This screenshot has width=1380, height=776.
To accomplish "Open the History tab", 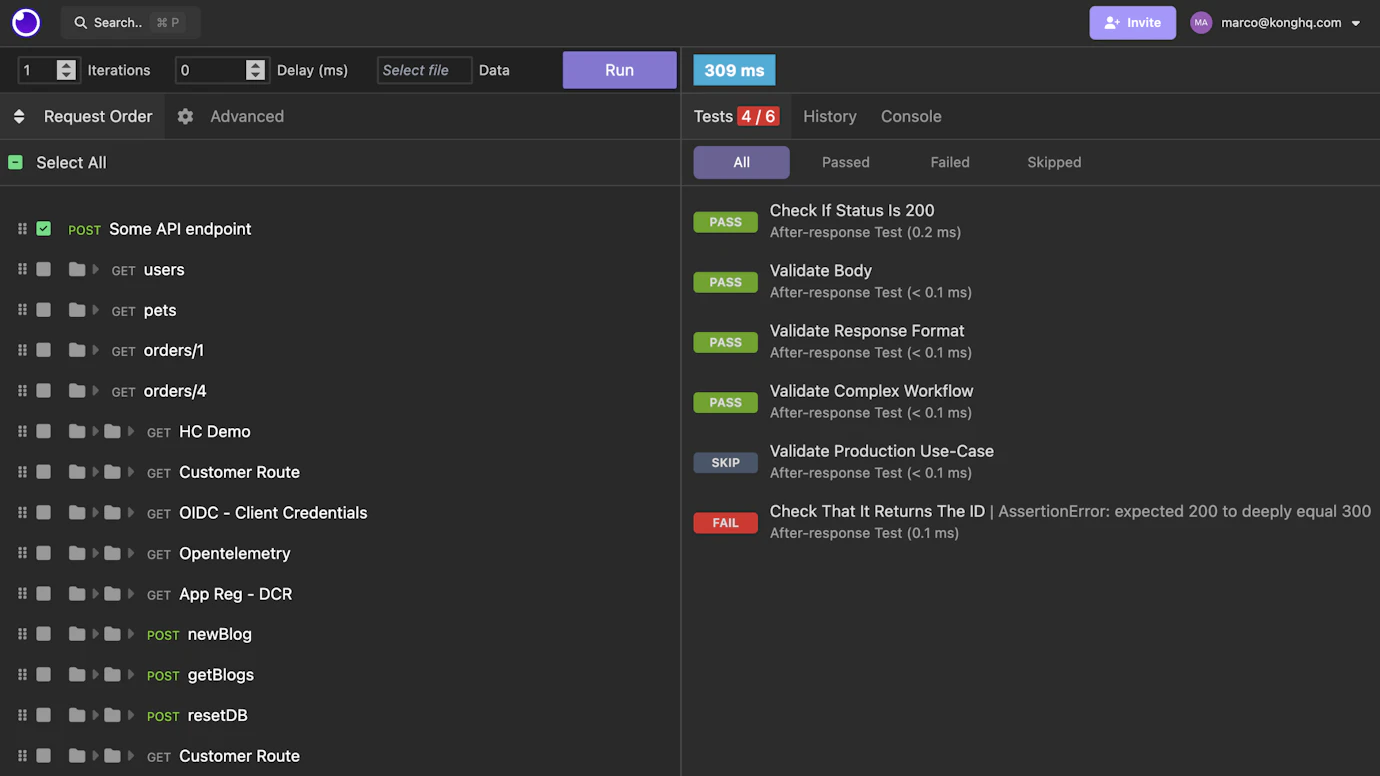I will coord(829,116).
